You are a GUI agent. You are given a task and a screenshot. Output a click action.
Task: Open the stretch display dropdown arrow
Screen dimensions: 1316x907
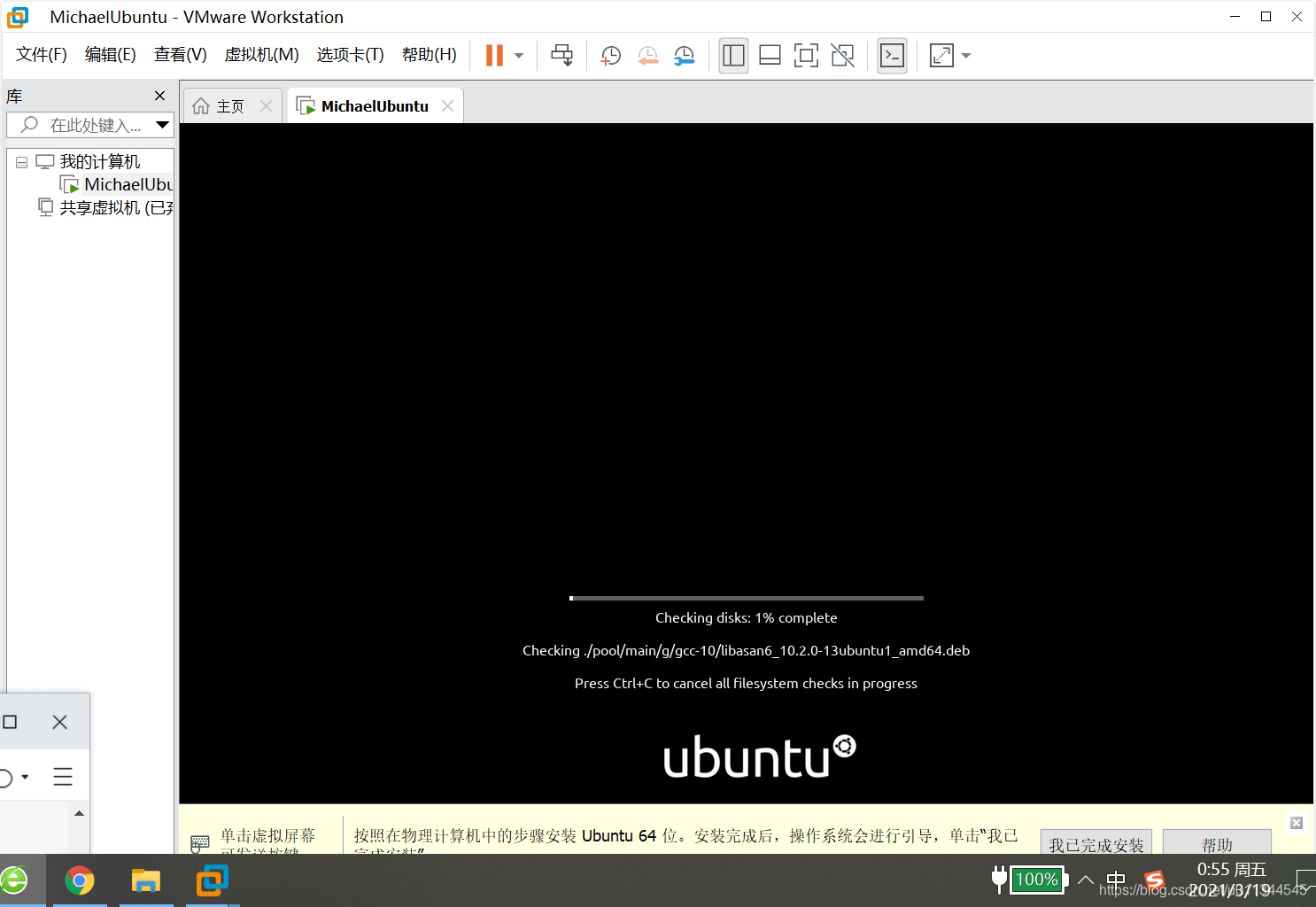[966, 56]
